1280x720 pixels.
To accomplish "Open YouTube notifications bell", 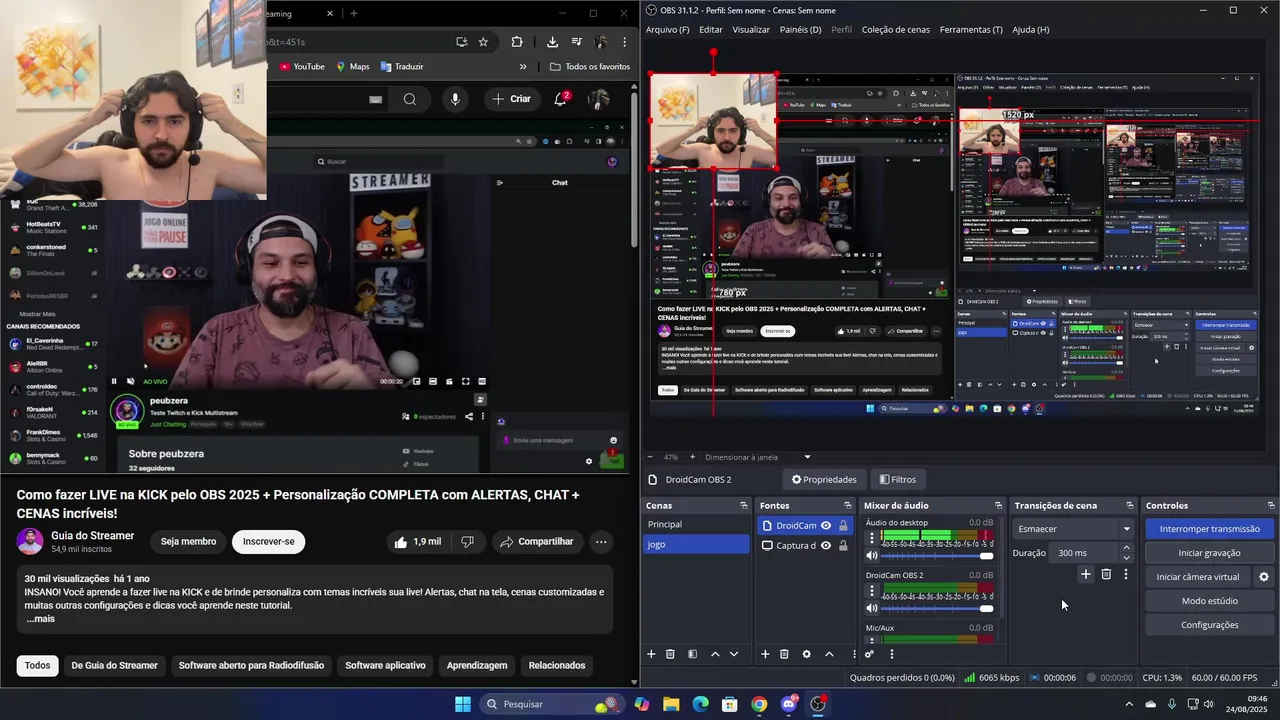I will tap(561, 99).
